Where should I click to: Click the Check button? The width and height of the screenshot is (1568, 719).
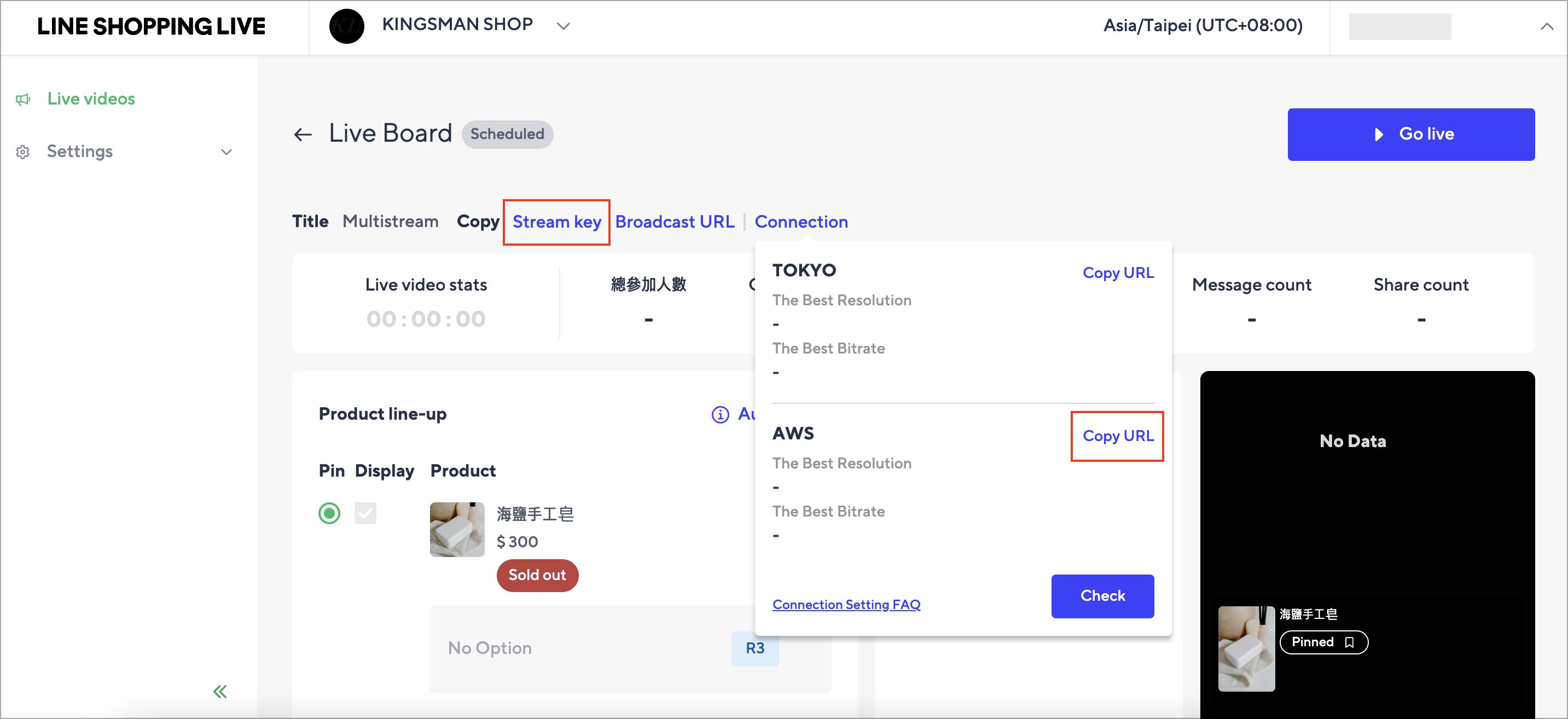coord(1102,596)
